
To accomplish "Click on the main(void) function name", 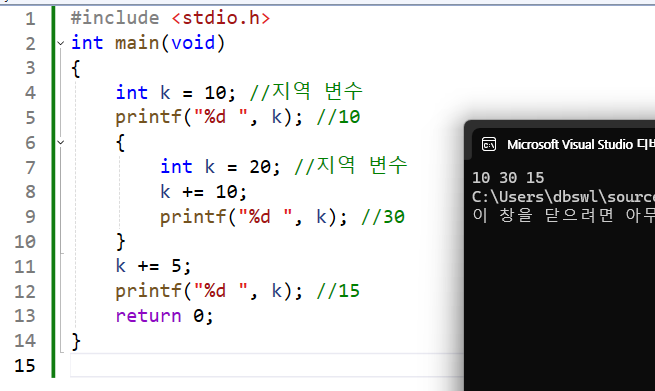I will (x=170, y=43).
